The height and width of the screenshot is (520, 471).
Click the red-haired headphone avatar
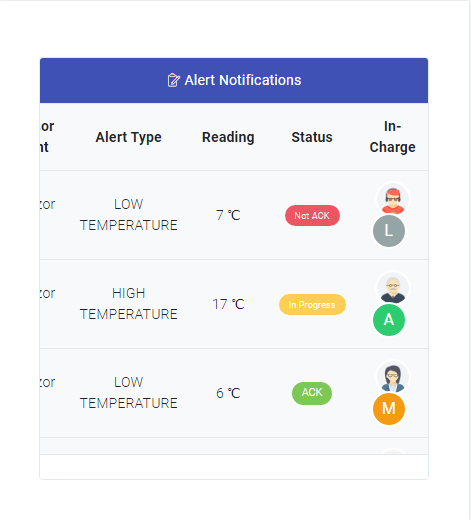(393, 199)
